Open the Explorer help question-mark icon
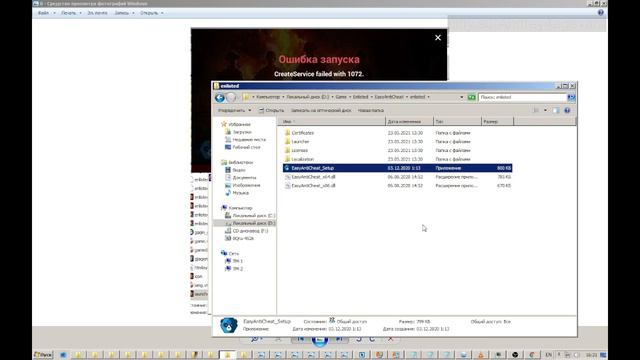Image resolution: width=640 pixels, height=360 pixels. click(x=567, y=110)
